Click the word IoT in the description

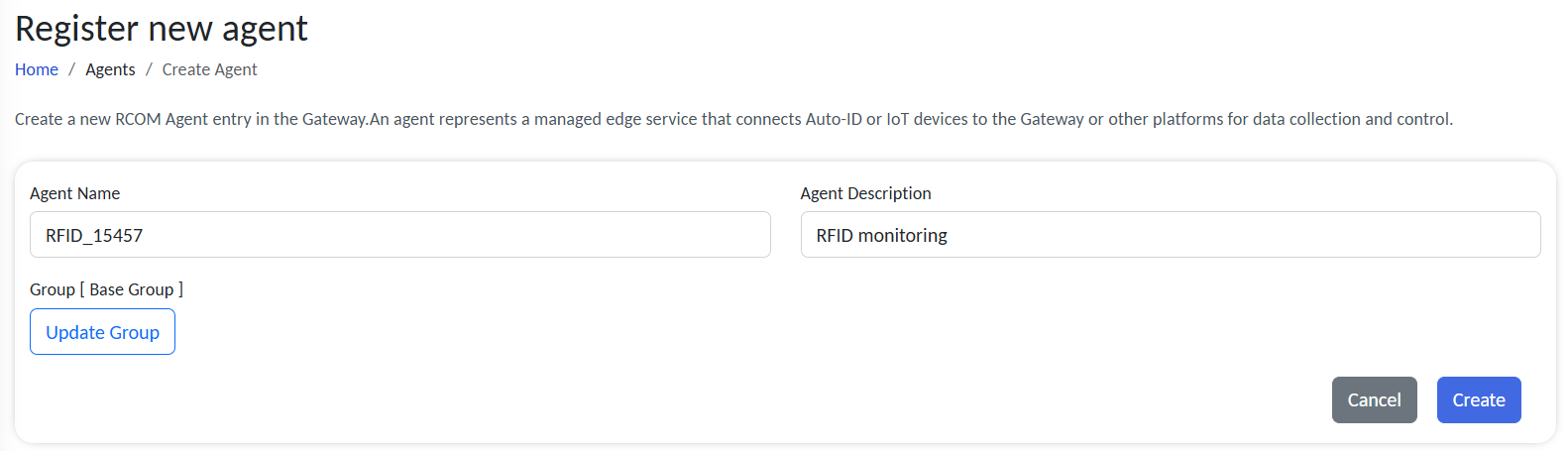tap(897, 119)
